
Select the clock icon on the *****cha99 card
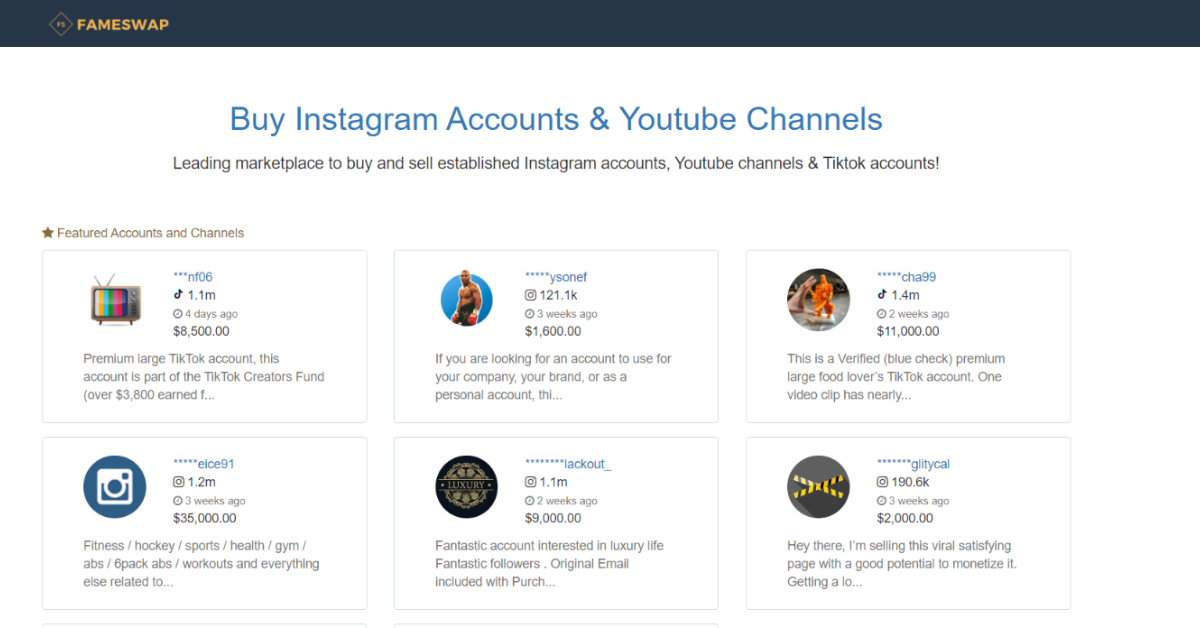(882, 314)
